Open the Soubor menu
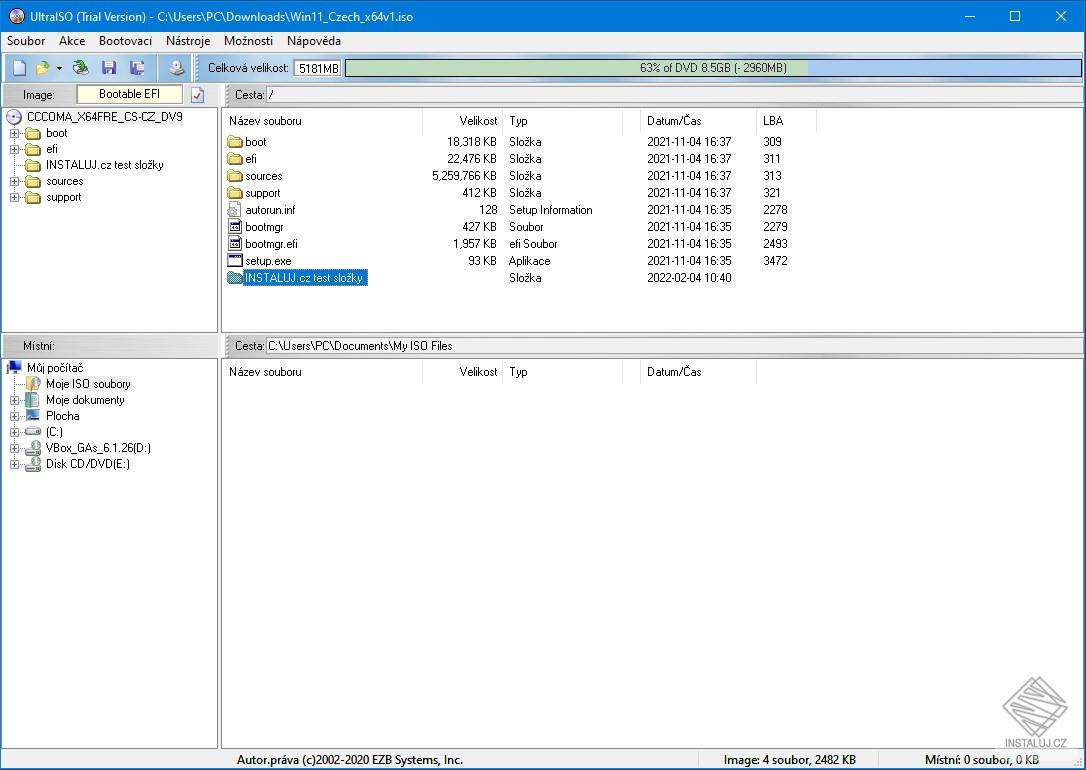This screenshot has height=770, width=1086. click(x=26, y=41)
